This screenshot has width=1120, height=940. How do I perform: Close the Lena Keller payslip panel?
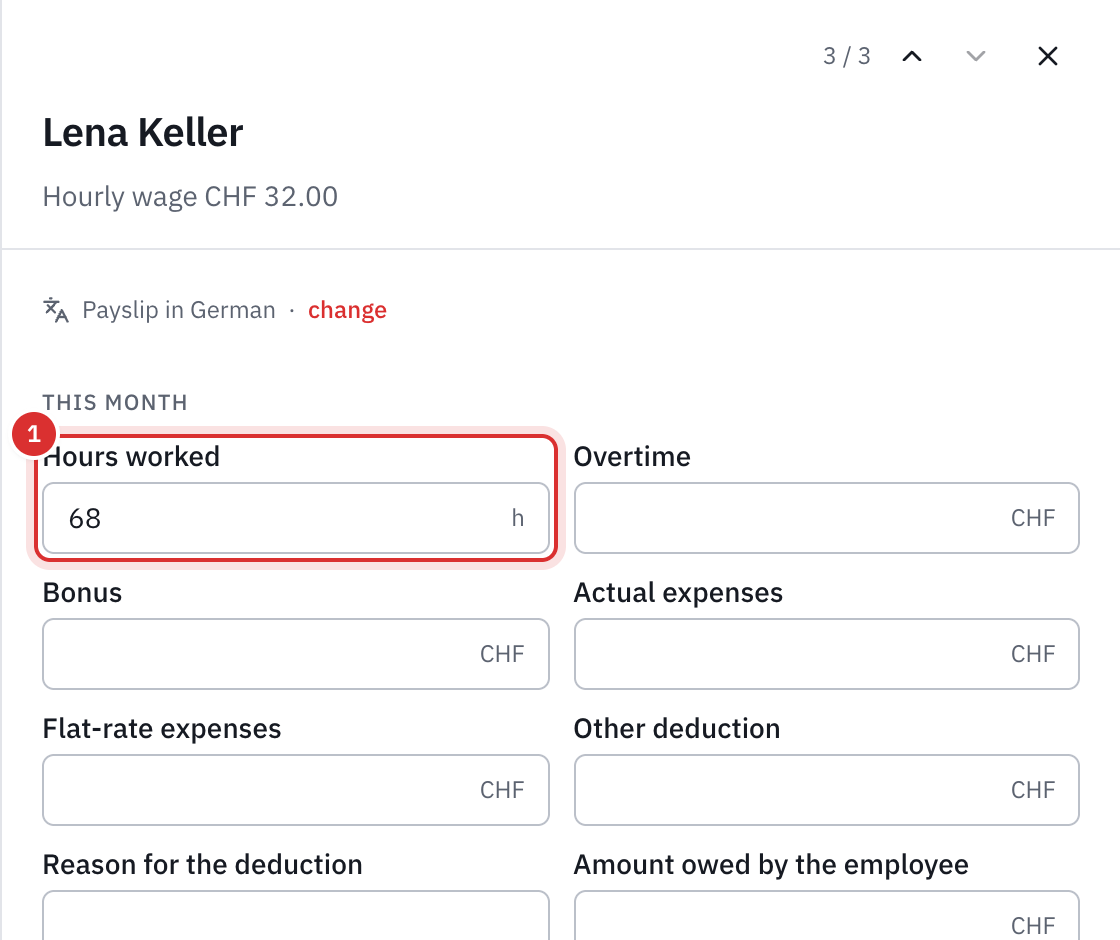(x=1047, y=56)
